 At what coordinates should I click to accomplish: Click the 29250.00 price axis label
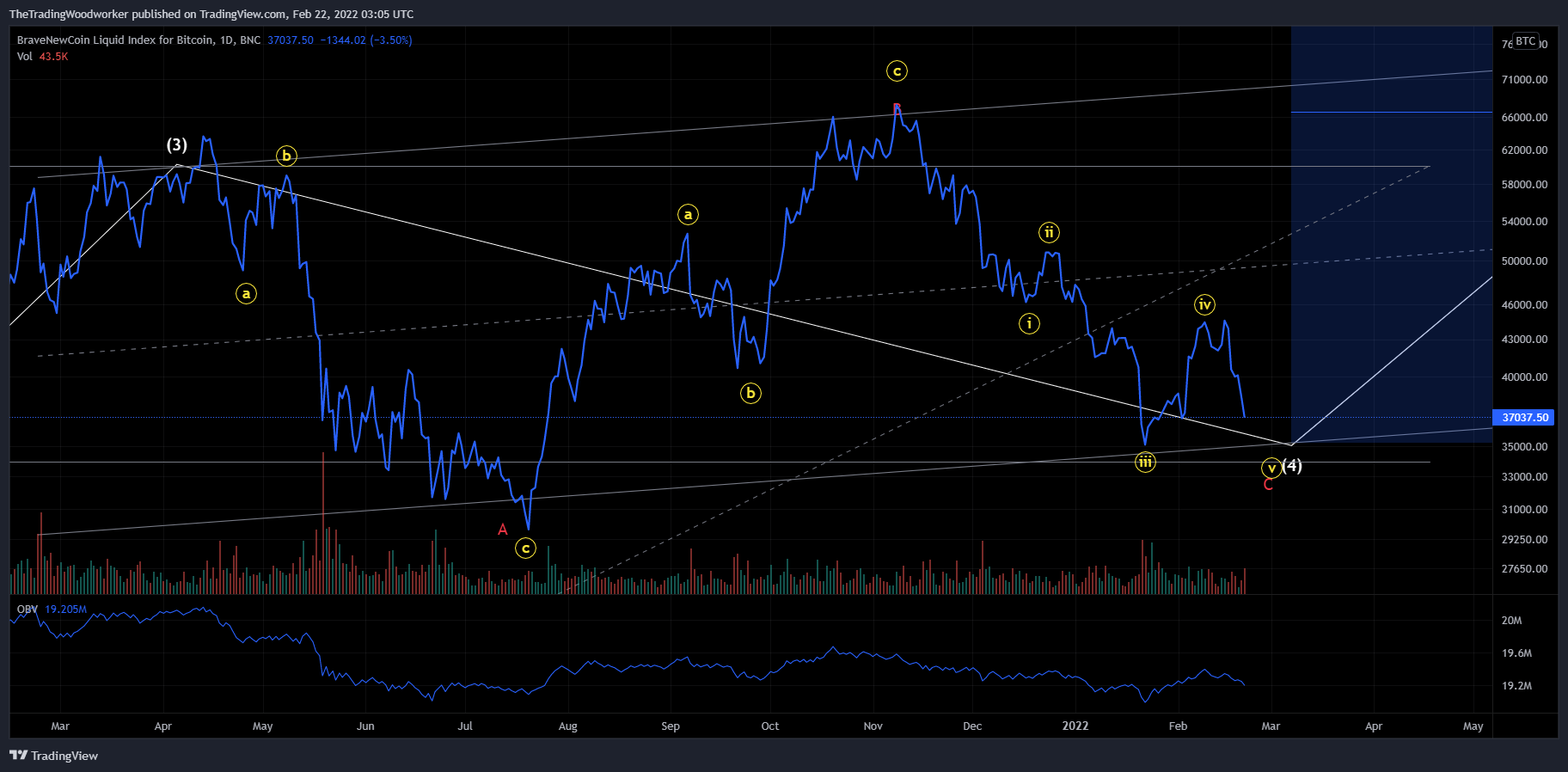tap(1524, 540)
